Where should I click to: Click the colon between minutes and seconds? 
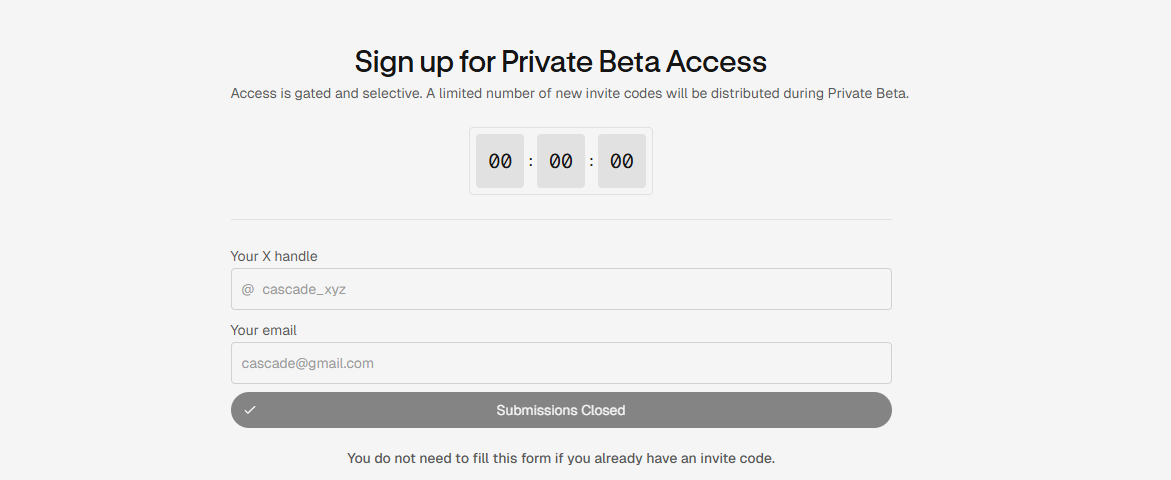click(x=592, y=161)
